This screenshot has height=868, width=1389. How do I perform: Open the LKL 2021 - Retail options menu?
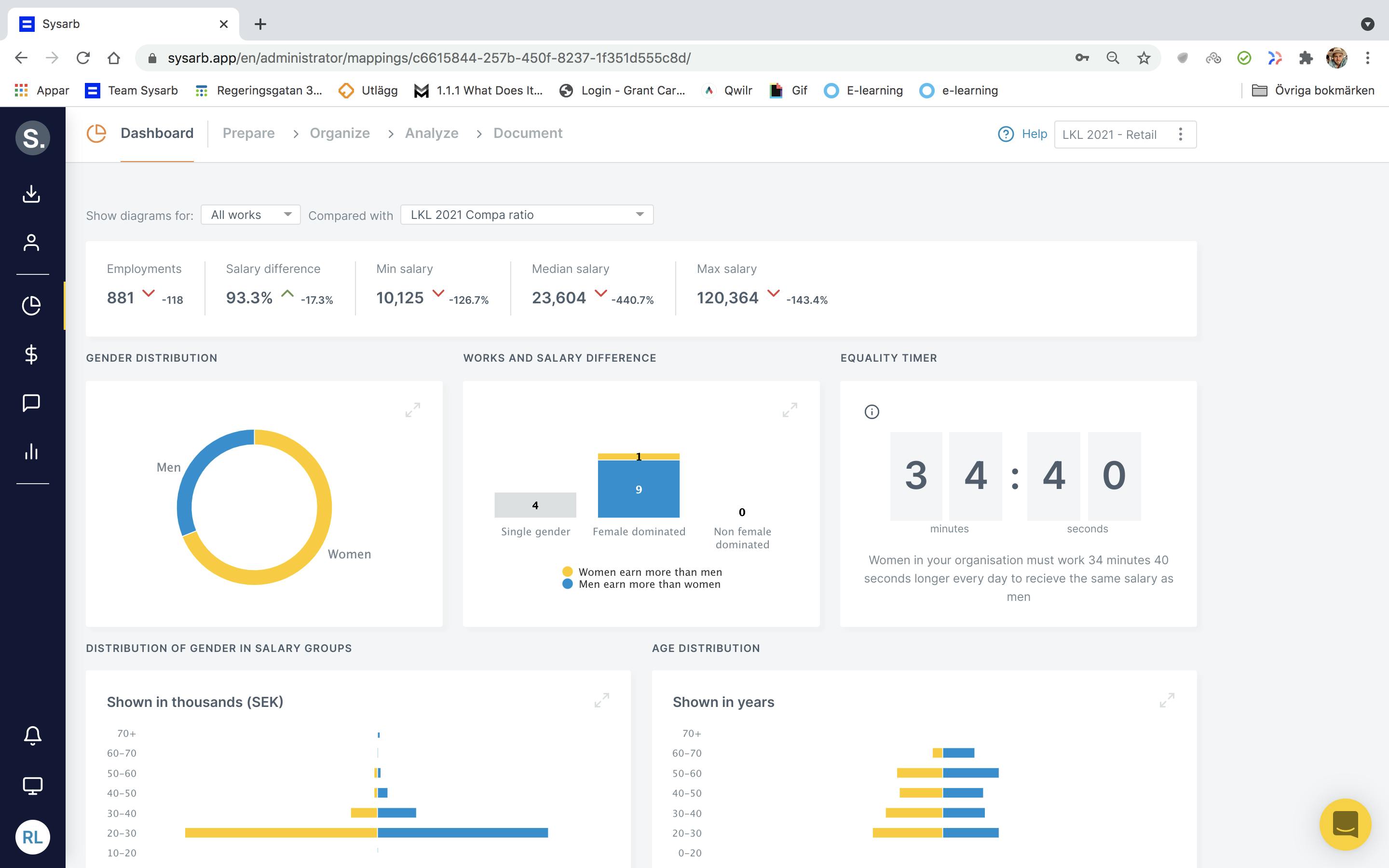pyautogui.click(x=1180, y=135)
